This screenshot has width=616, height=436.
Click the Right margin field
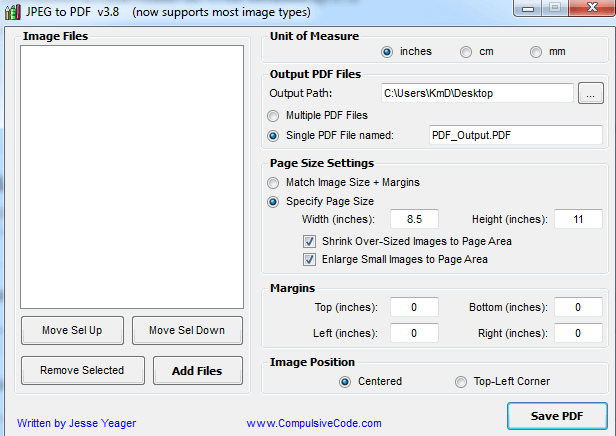tap(578, 333)
